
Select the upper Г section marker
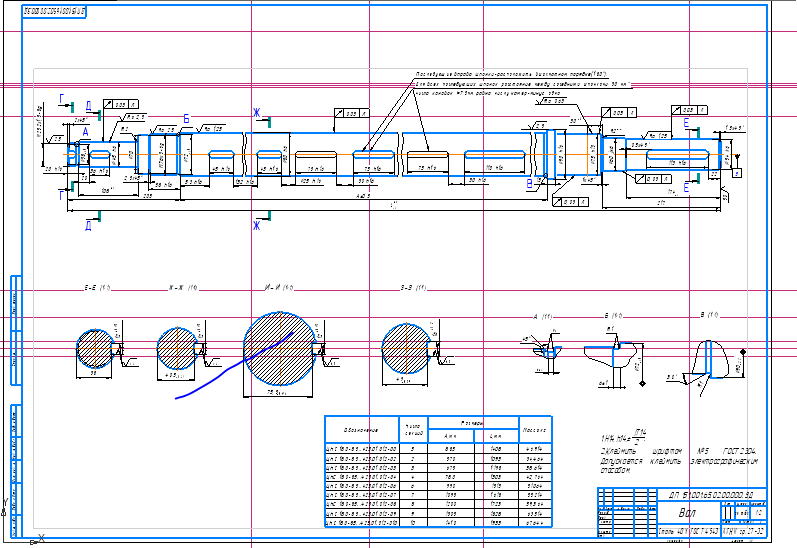tap(64, 99)
